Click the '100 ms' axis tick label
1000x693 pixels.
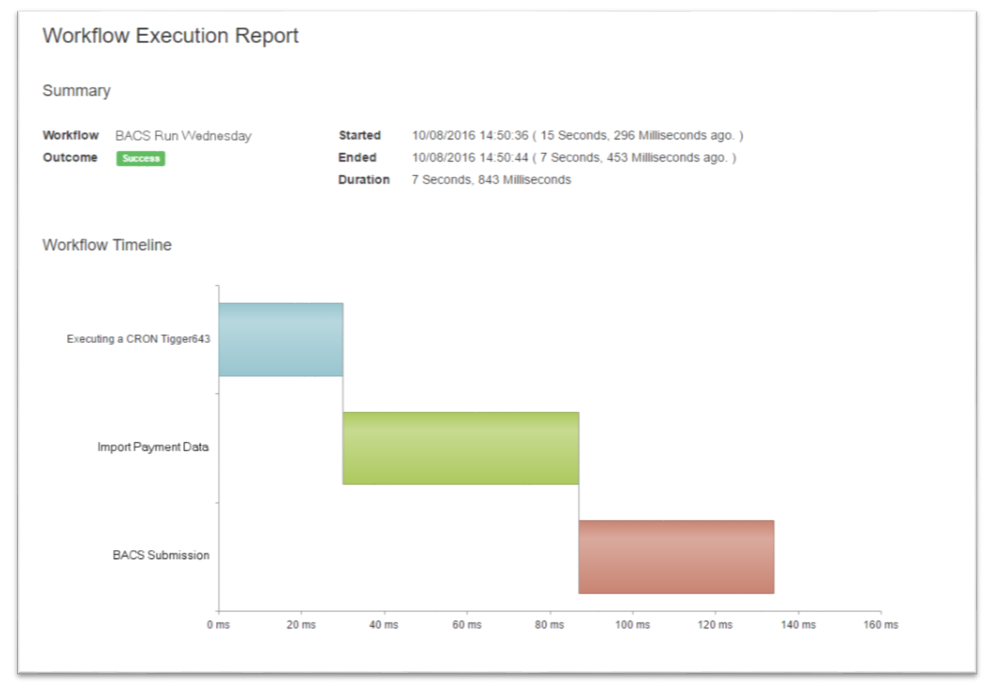coord(632,625)
